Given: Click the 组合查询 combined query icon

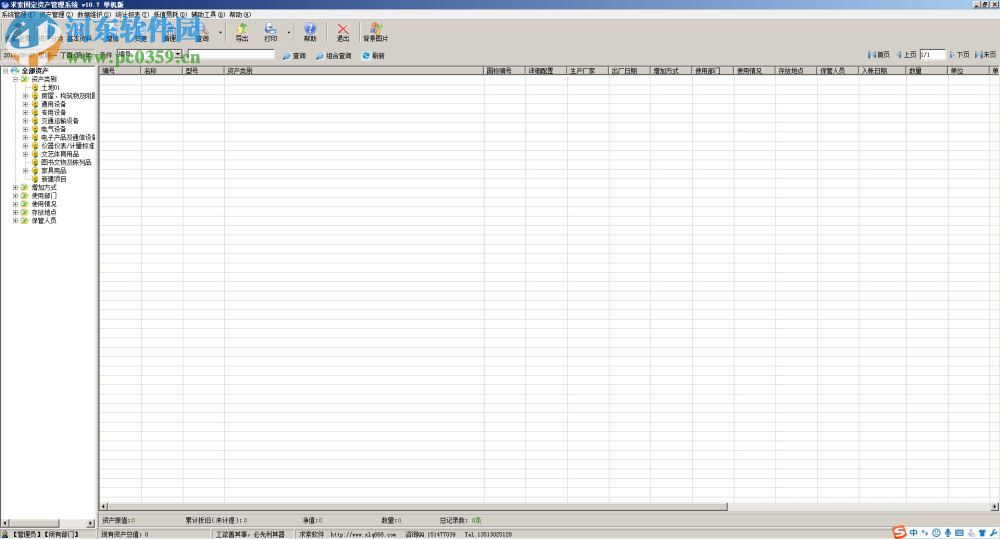Looking at the screenshot, I should 334,56.
